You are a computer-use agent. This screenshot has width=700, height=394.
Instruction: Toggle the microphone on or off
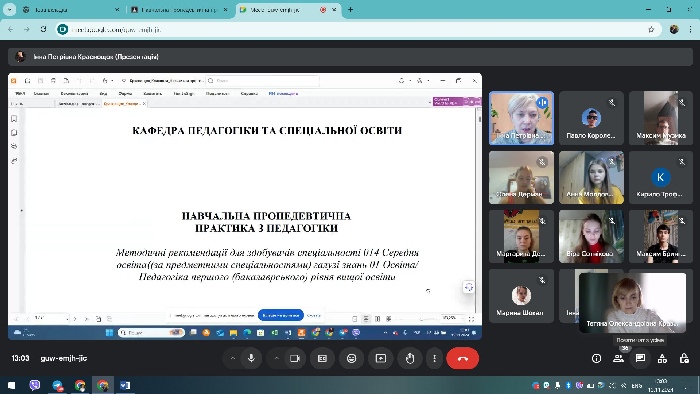(251, 358)
